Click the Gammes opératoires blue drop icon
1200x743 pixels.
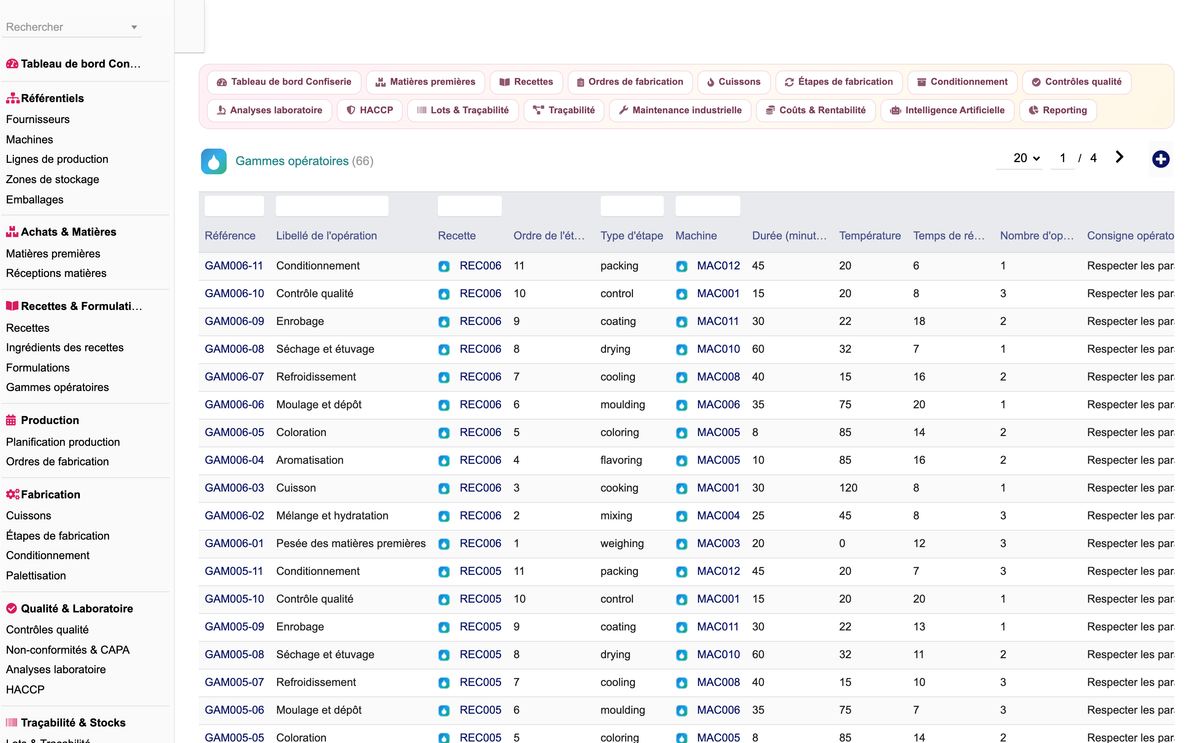pyautogui.click(x=214, y=161)
